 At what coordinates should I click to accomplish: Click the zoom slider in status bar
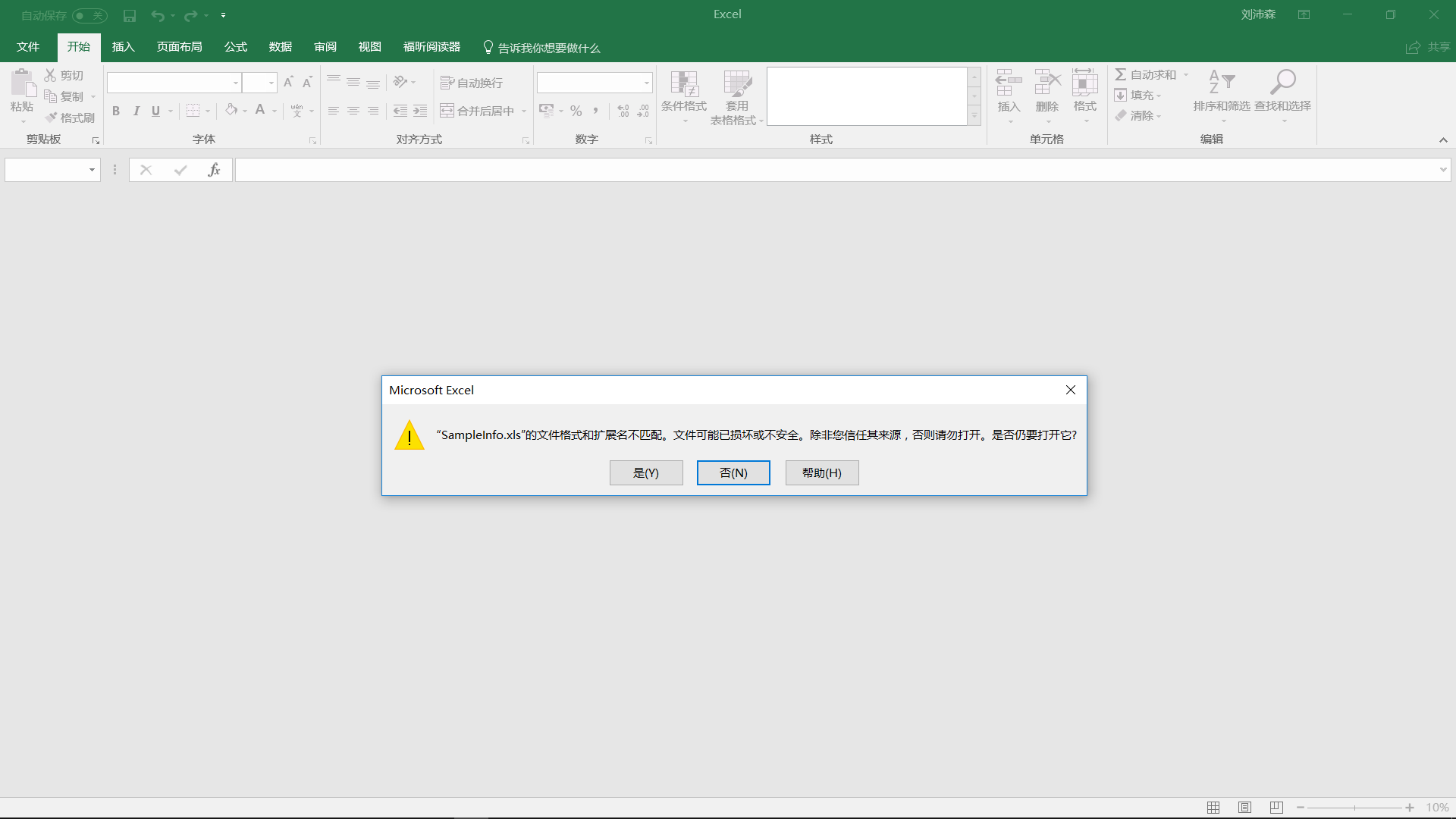[1354, 808]
